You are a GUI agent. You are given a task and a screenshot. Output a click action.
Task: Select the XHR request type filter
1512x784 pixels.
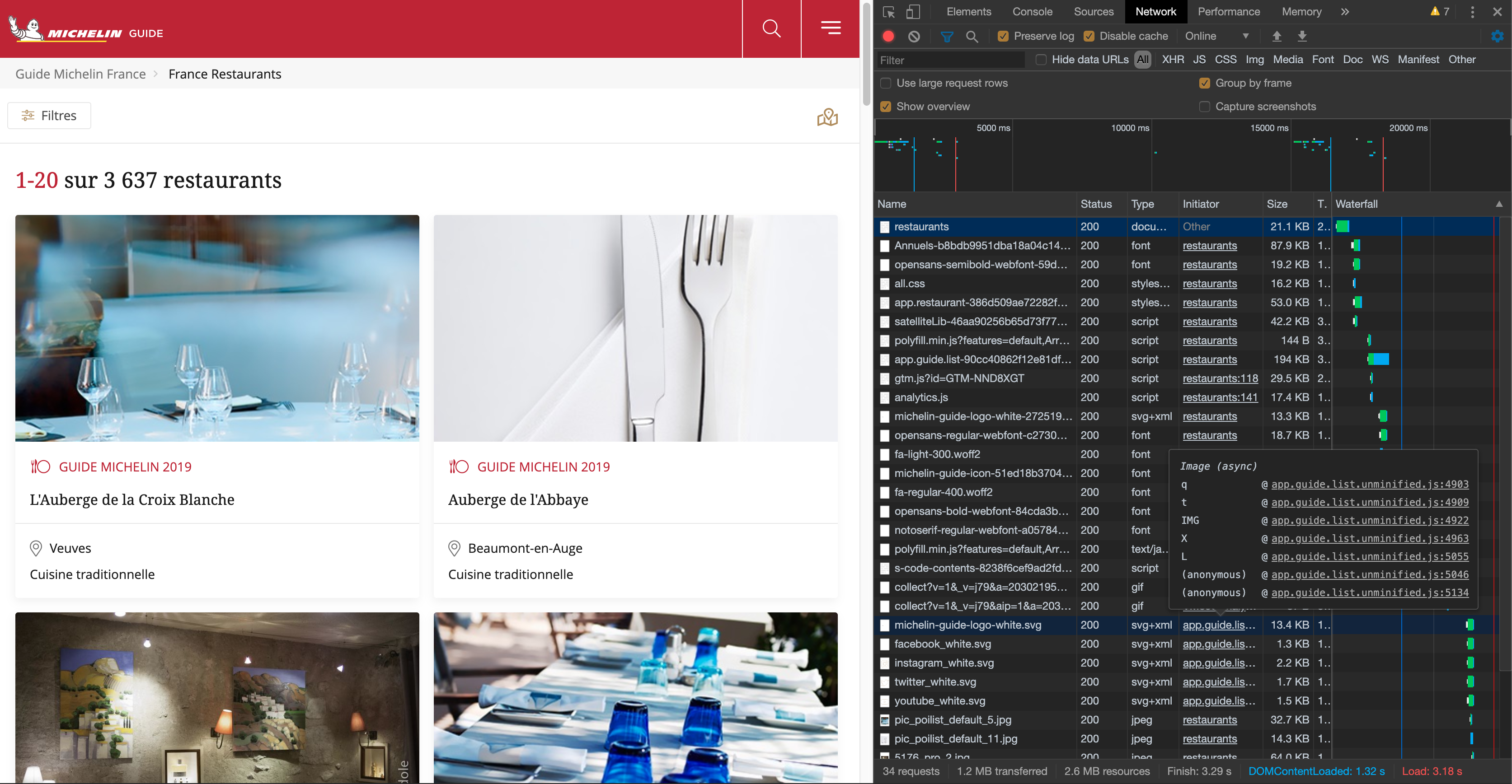point(1172,60)
